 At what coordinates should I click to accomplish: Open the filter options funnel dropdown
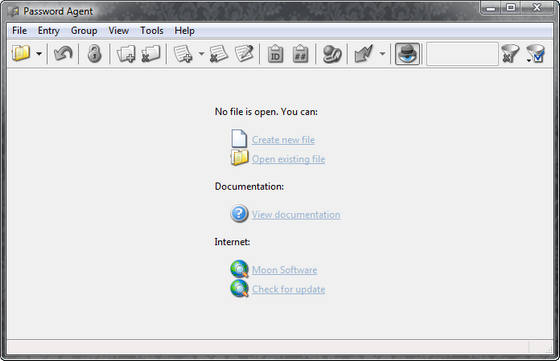coord(535,54)
